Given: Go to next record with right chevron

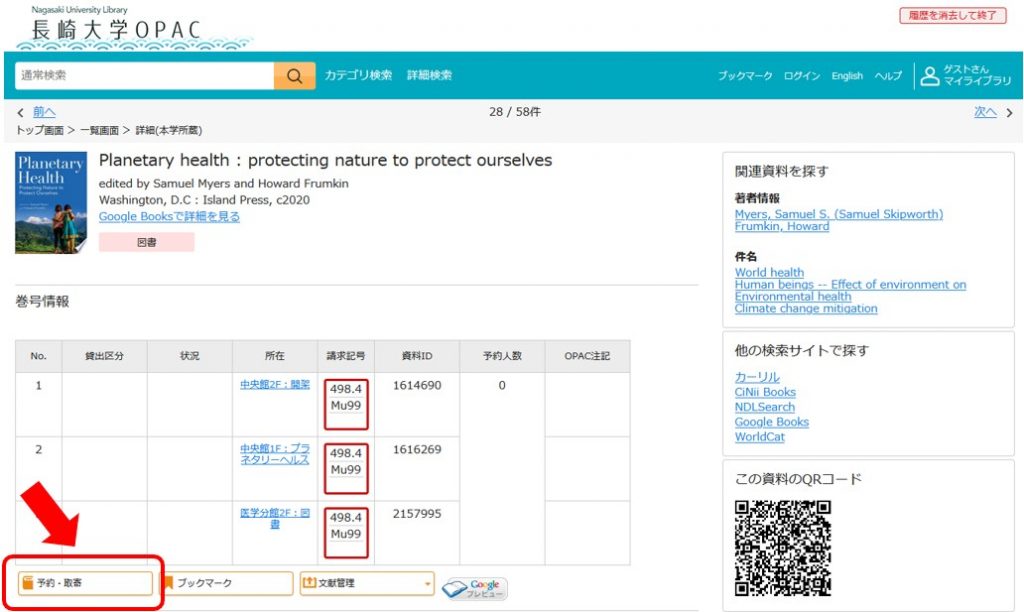Looking at the screenshot, I should 1009,113.
